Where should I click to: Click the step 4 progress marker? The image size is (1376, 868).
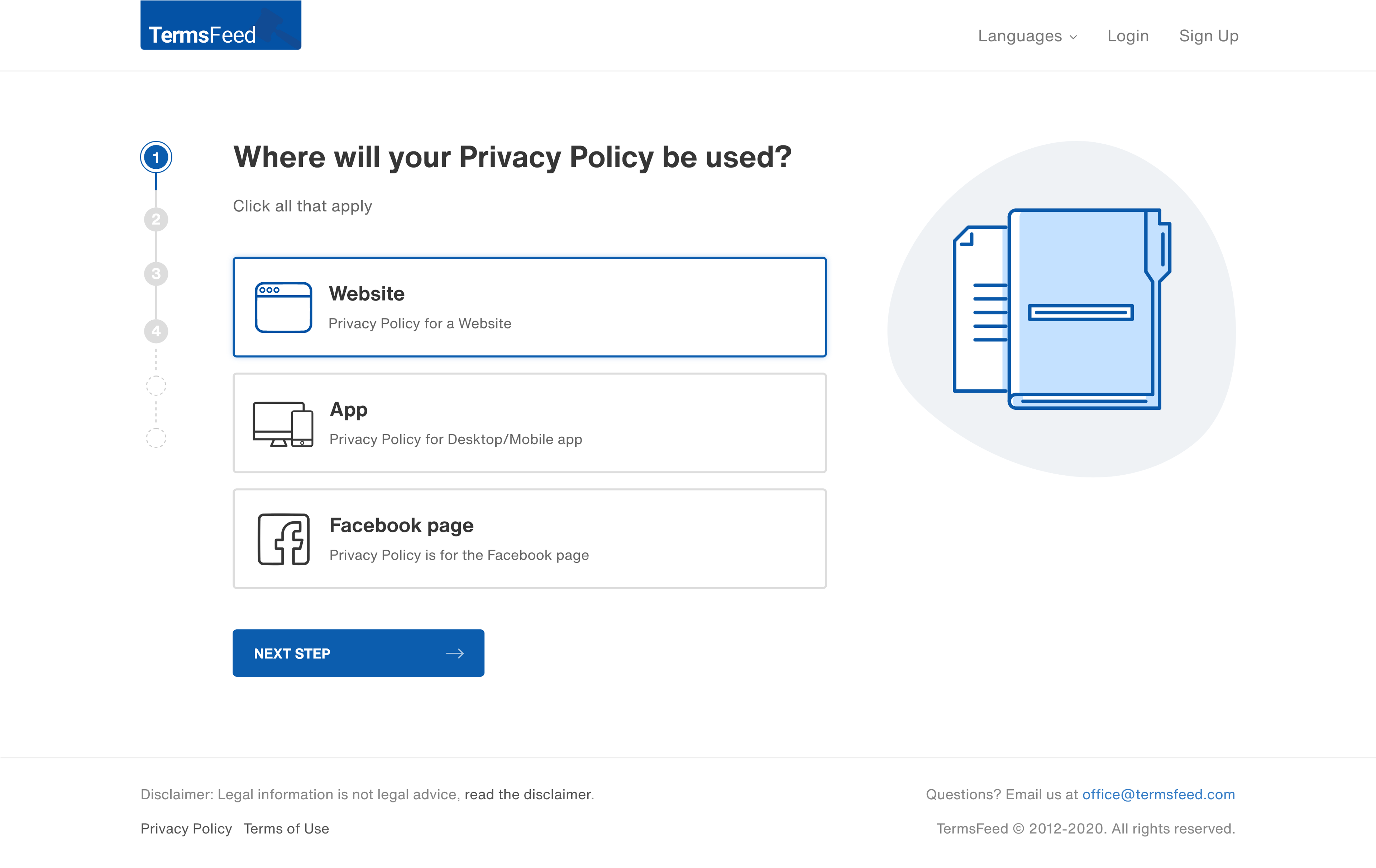tap(156, 331)
